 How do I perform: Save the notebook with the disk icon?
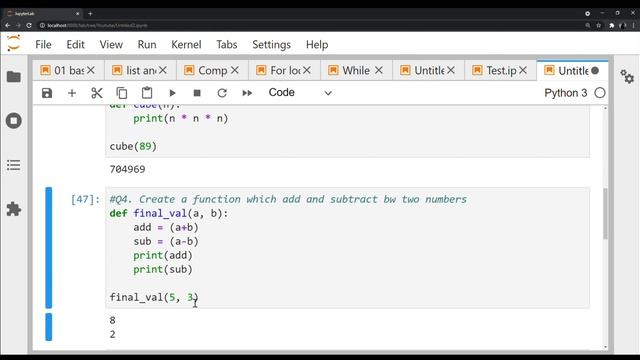pyautogui.click(x=47, y=93)
